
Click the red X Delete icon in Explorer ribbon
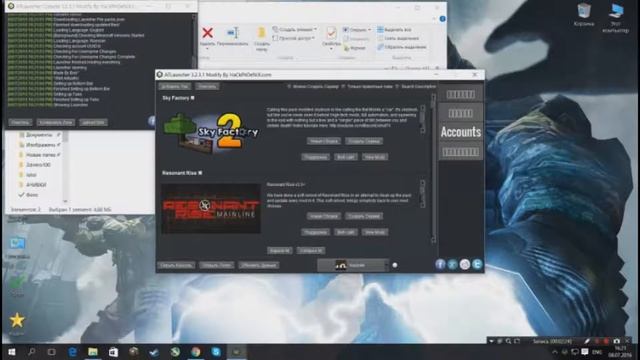tap(207, 33)
